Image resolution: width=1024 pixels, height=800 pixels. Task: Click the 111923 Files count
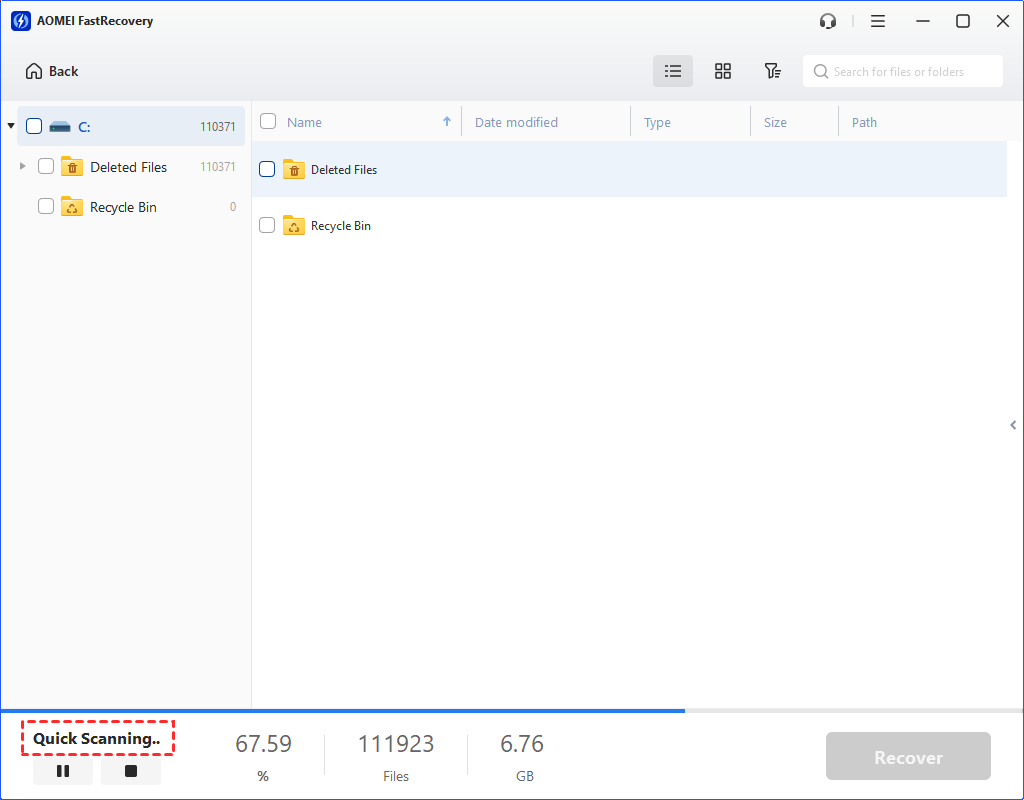pyautogui.click(x=396, y=744)
